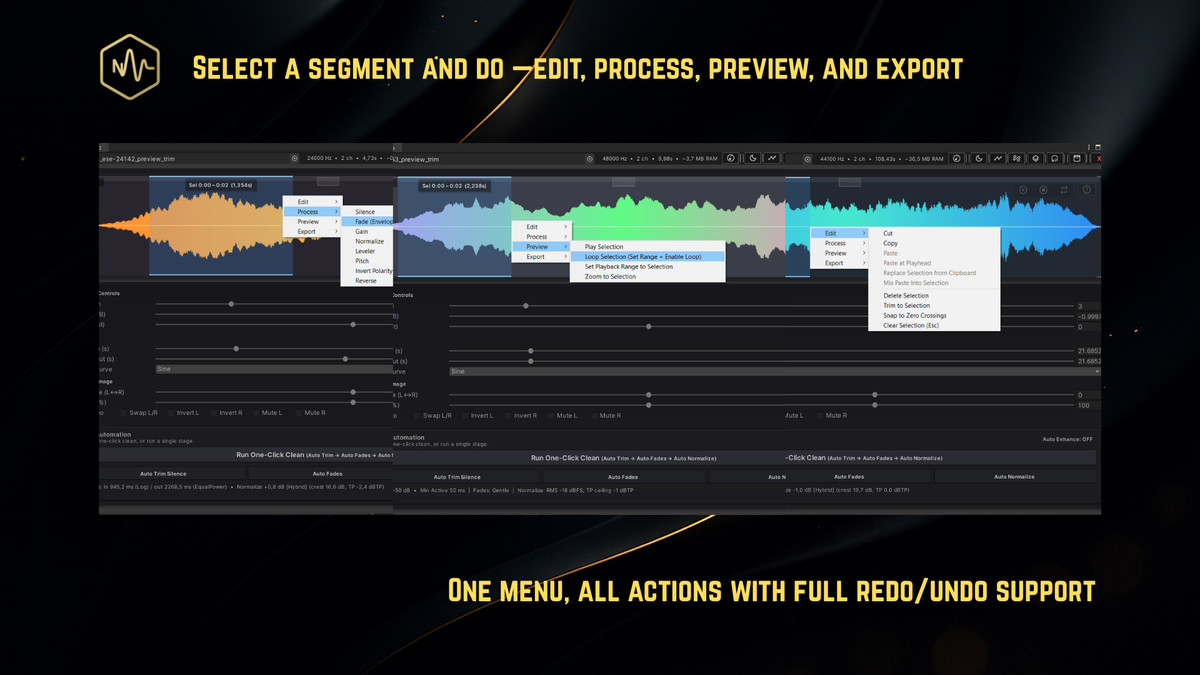Open the layout panel icon near the close button

[1078, 157]
